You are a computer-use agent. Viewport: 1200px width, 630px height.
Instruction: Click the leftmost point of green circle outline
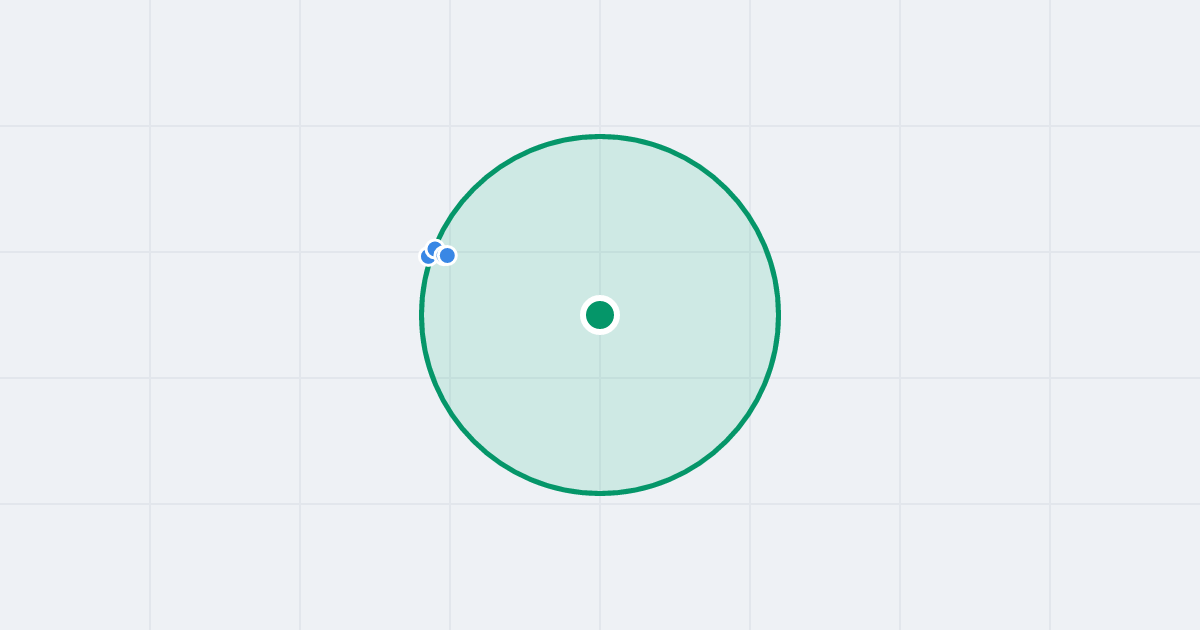pos(422,315)
